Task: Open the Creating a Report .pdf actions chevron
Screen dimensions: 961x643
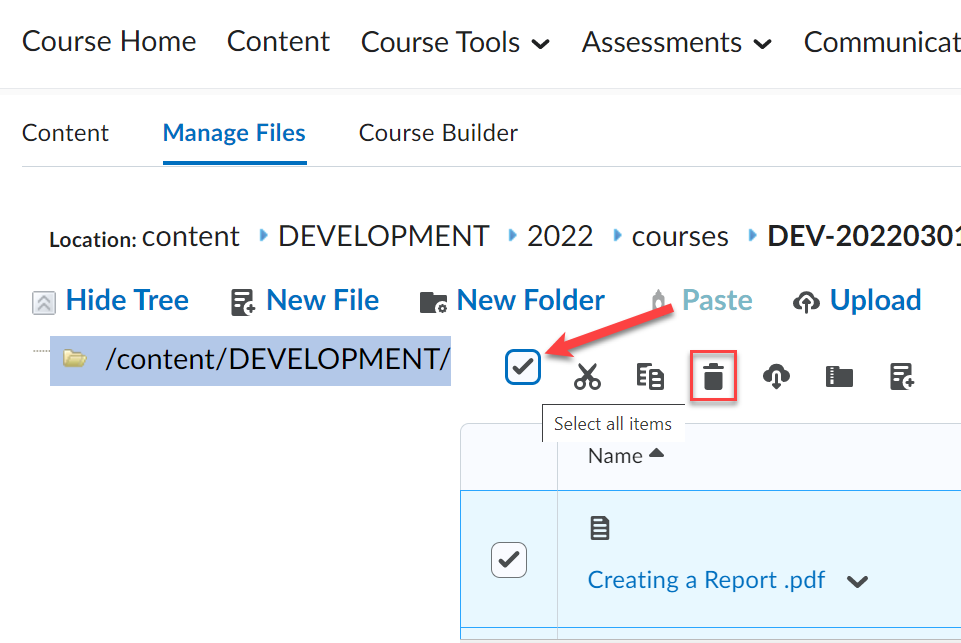Action: pos(857,581)
